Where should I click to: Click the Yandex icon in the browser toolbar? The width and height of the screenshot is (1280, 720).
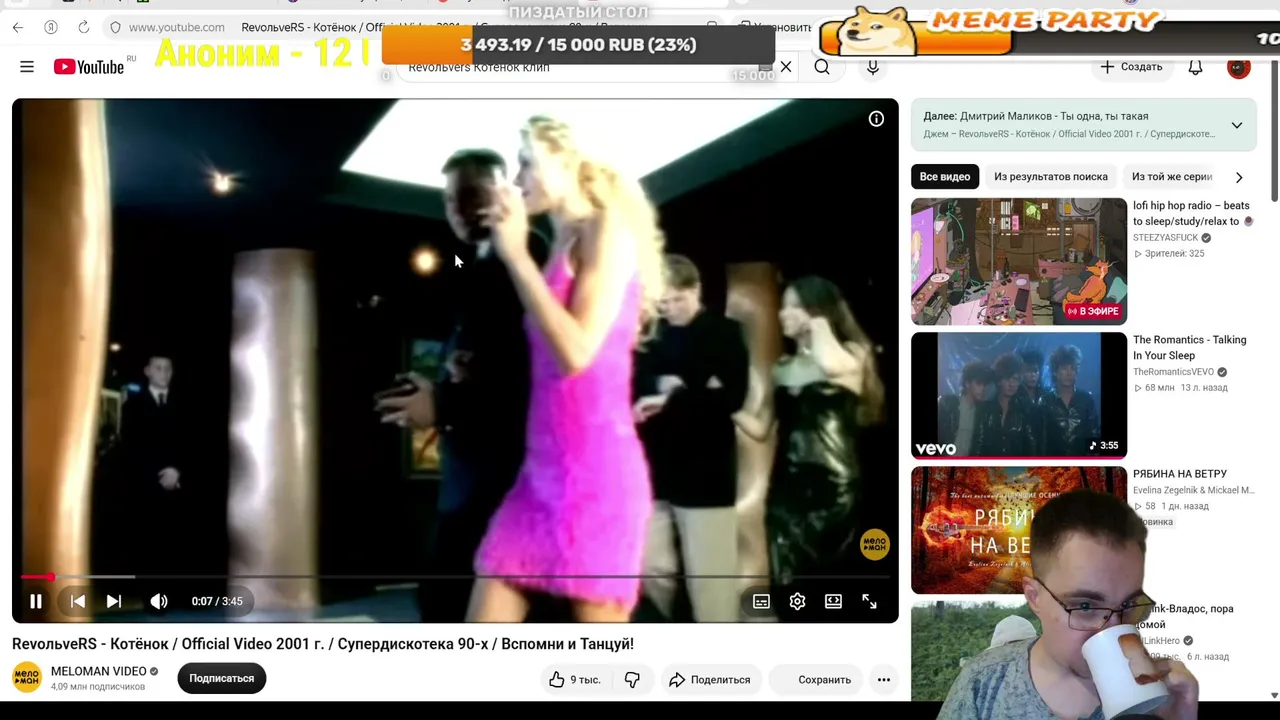(x=51, y=27)
